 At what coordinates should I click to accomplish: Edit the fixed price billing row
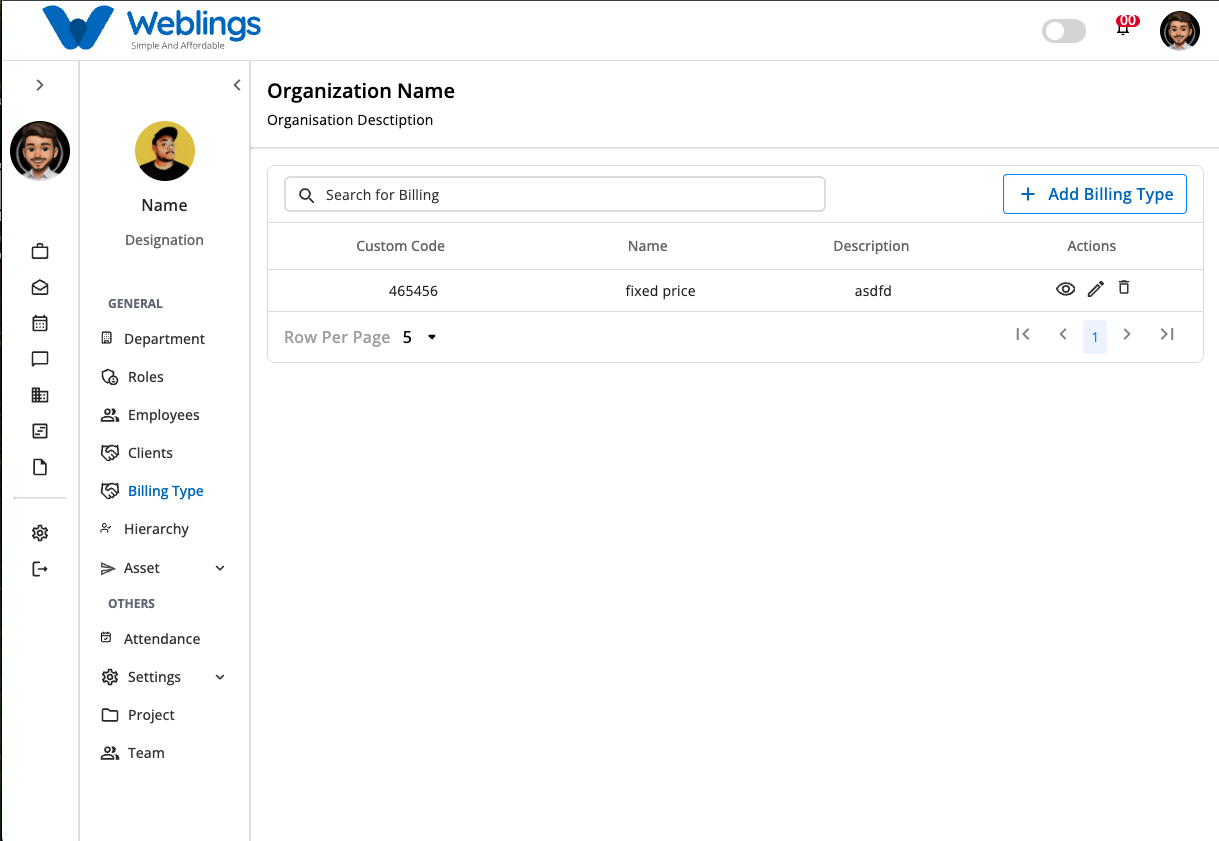coord(1096,289)
